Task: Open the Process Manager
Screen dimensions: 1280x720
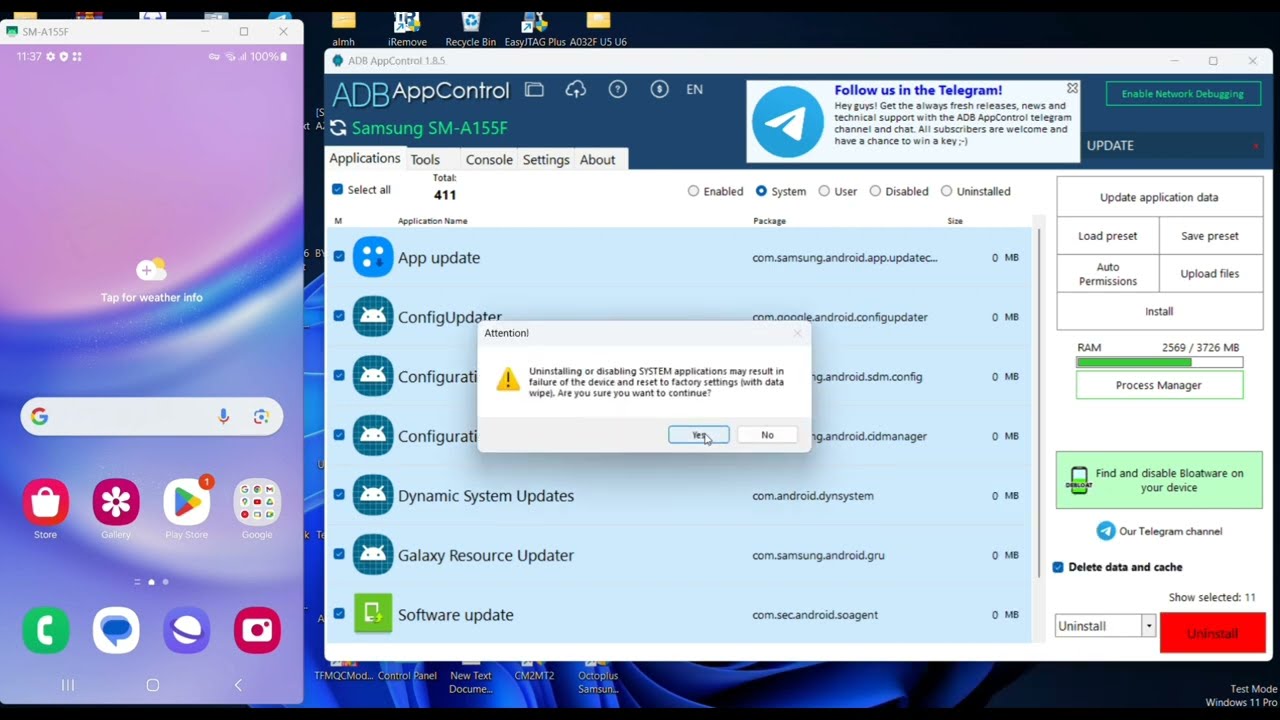Action: pos(1159,385)
